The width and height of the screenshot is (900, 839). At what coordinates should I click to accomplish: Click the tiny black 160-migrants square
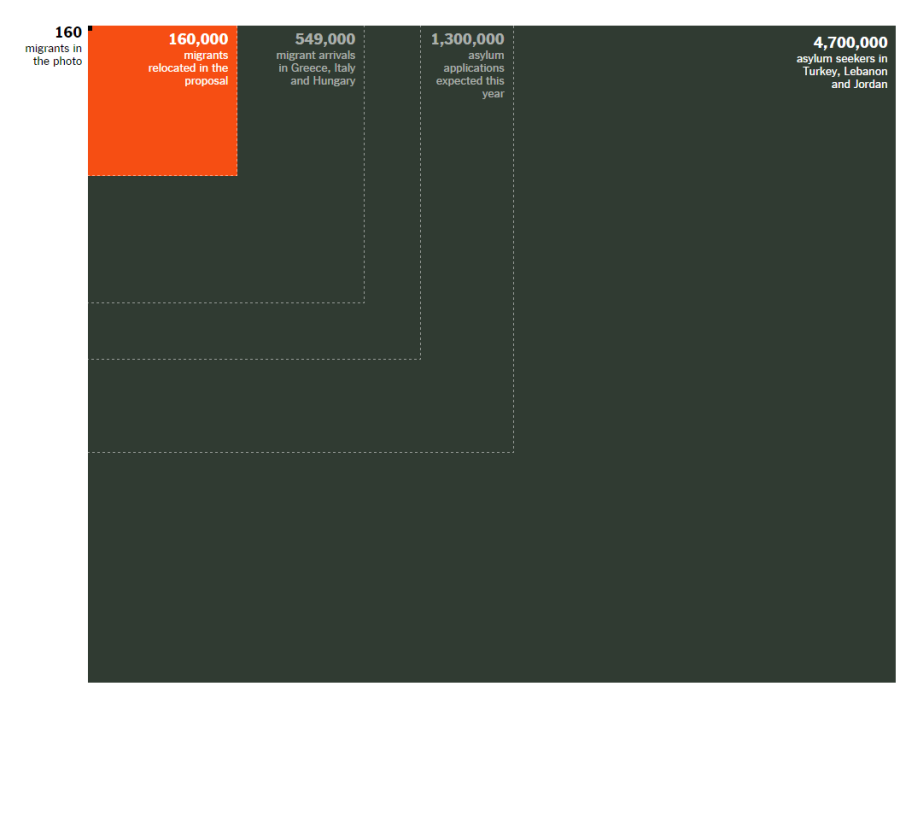click(x=90, y=28)
